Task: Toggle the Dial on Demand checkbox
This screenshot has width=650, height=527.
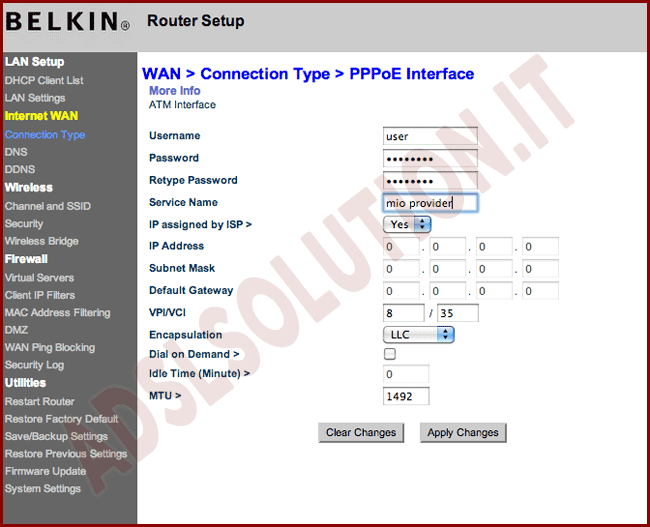Action: (x=390, y=354)
